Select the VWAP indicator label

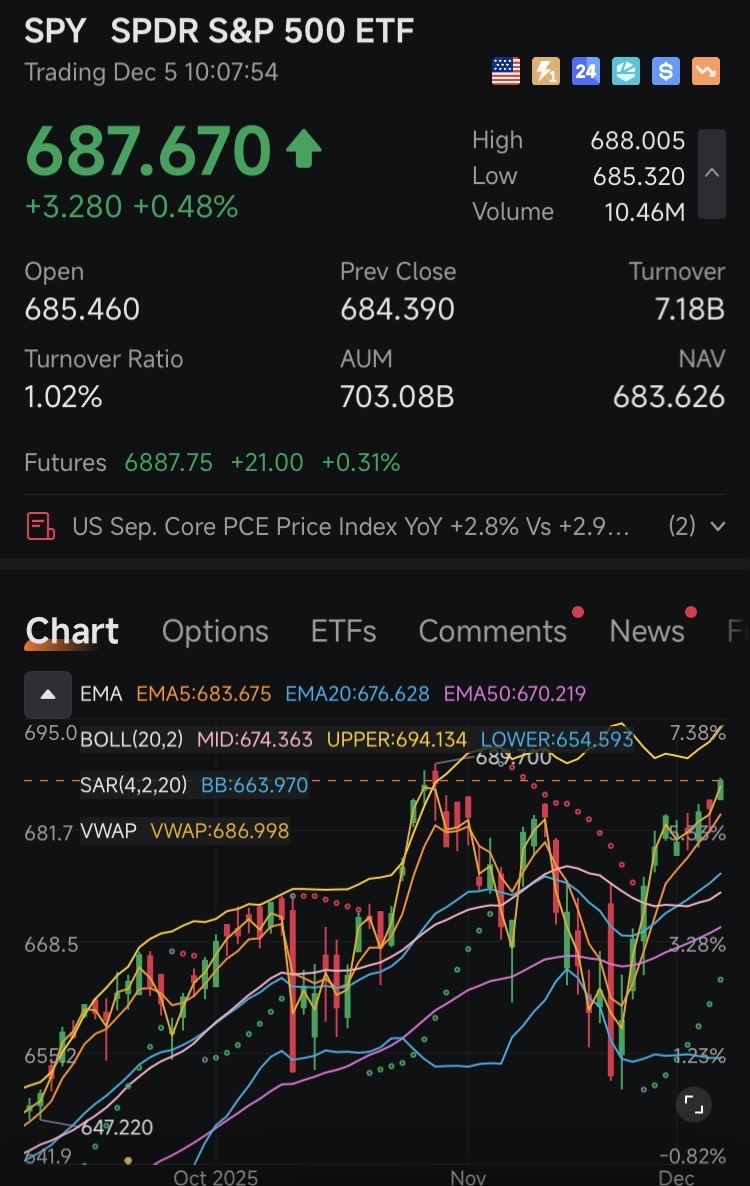(108, 831)
